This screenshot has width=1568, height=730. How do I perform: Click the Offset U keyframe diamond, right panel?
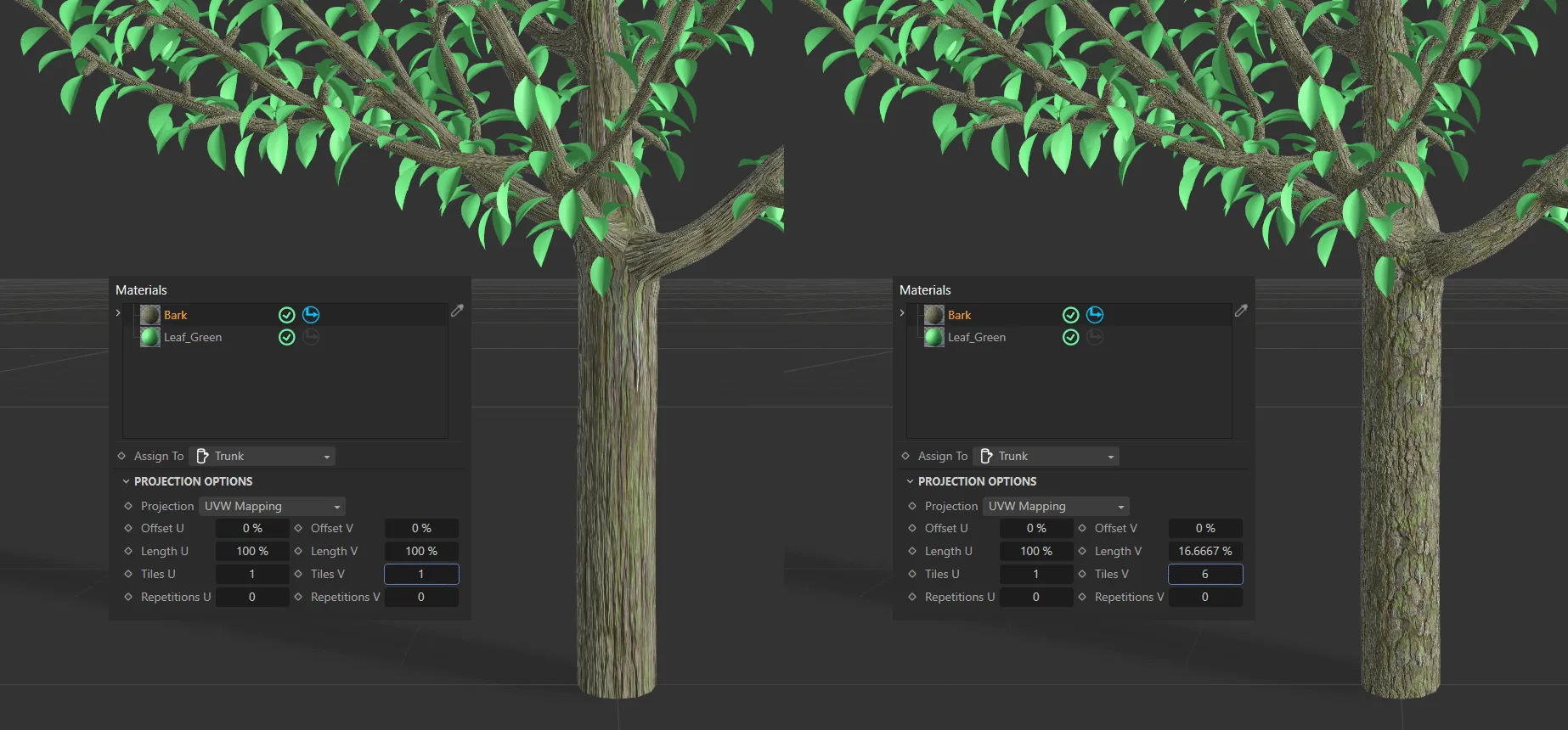tap(912, 528)
